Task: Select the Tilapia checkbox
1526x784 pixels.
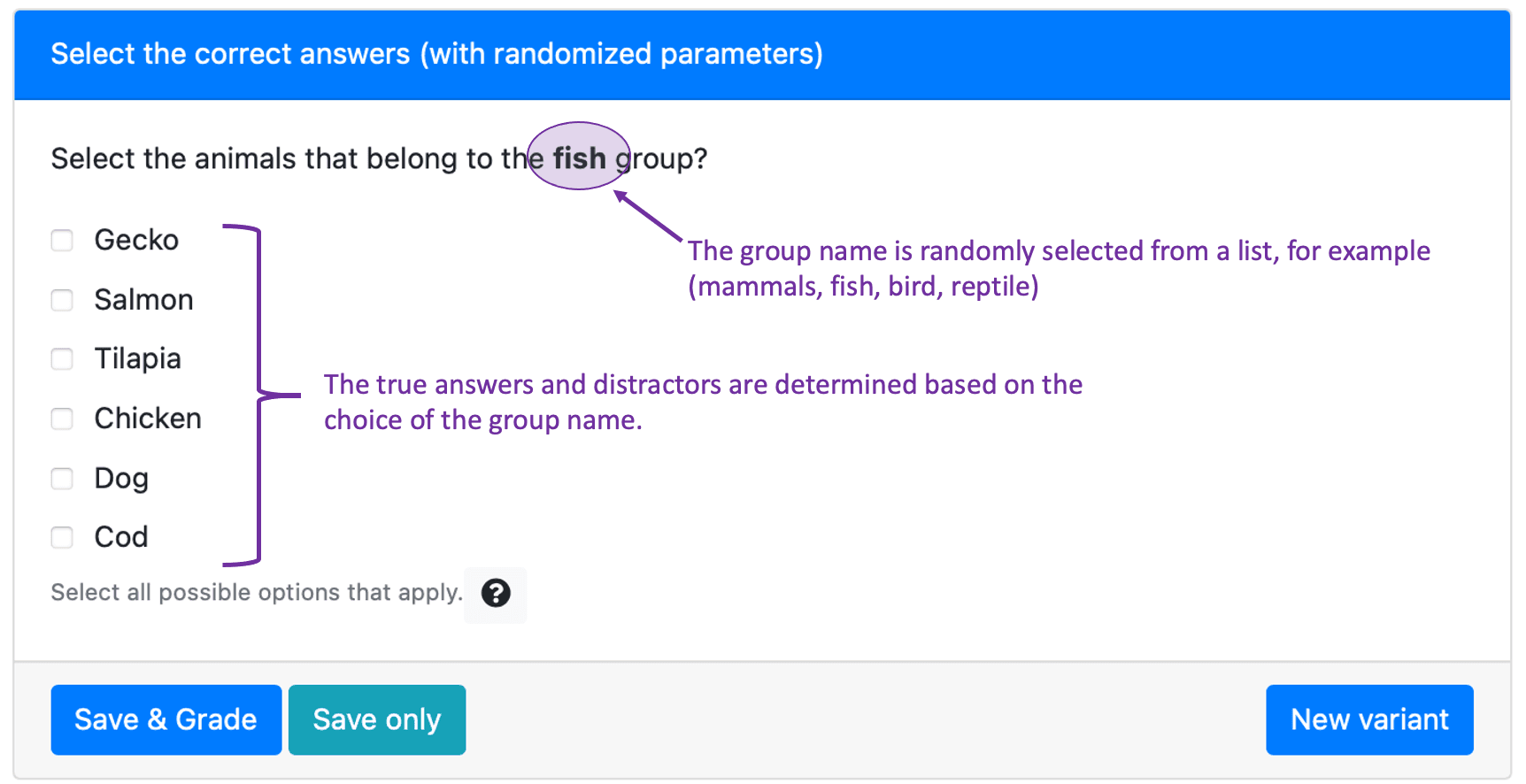Action: (62, 359)
